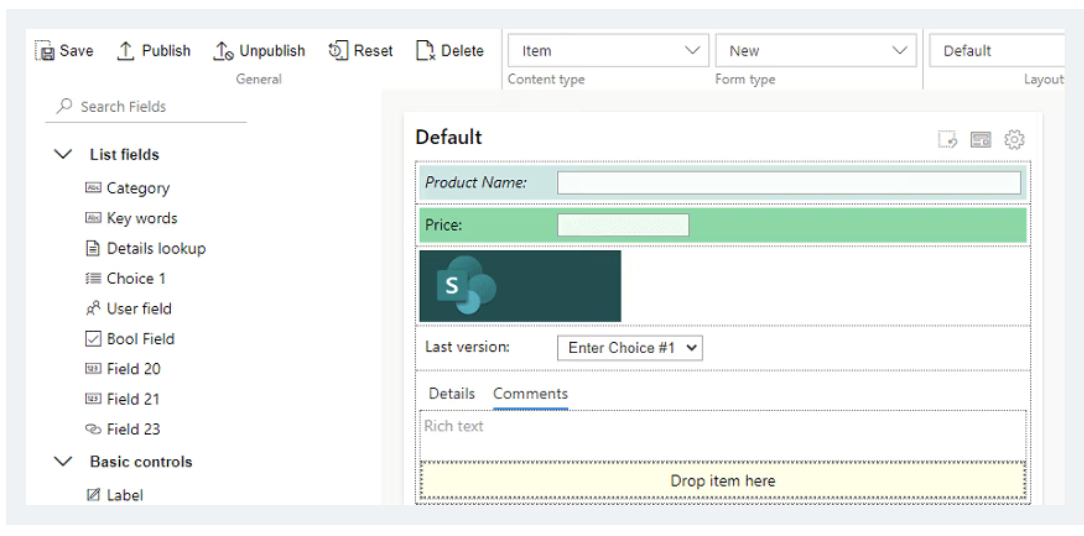Select the Price label
Image resolution: width=1084 pixels, height=536 pixels.
[x=443, y=225]
